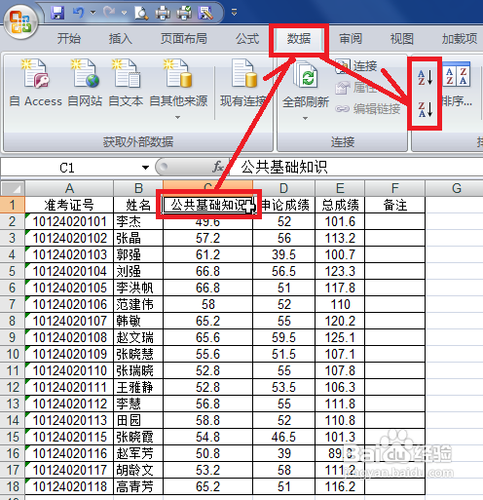The height and width of the screenshot is (500, 483).
Task: Expand the Customize Quick Access Toolbar arrow
Action: 234,13
